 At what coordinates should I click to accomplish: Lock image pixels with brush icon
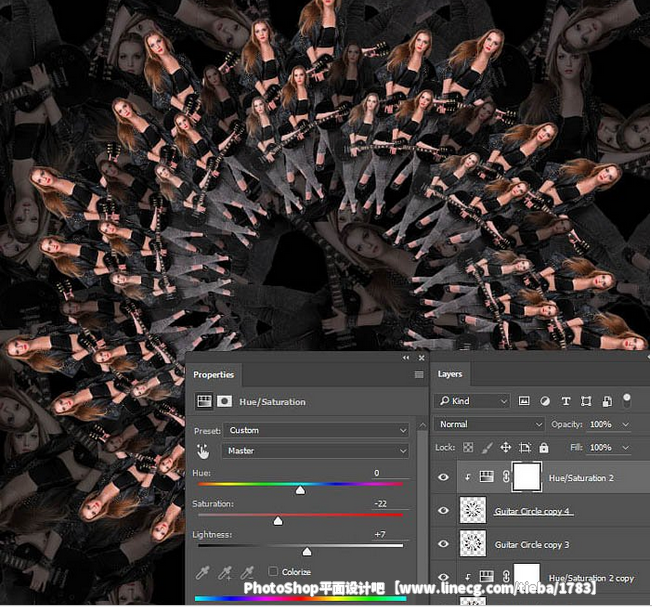[x=487, y=447]
